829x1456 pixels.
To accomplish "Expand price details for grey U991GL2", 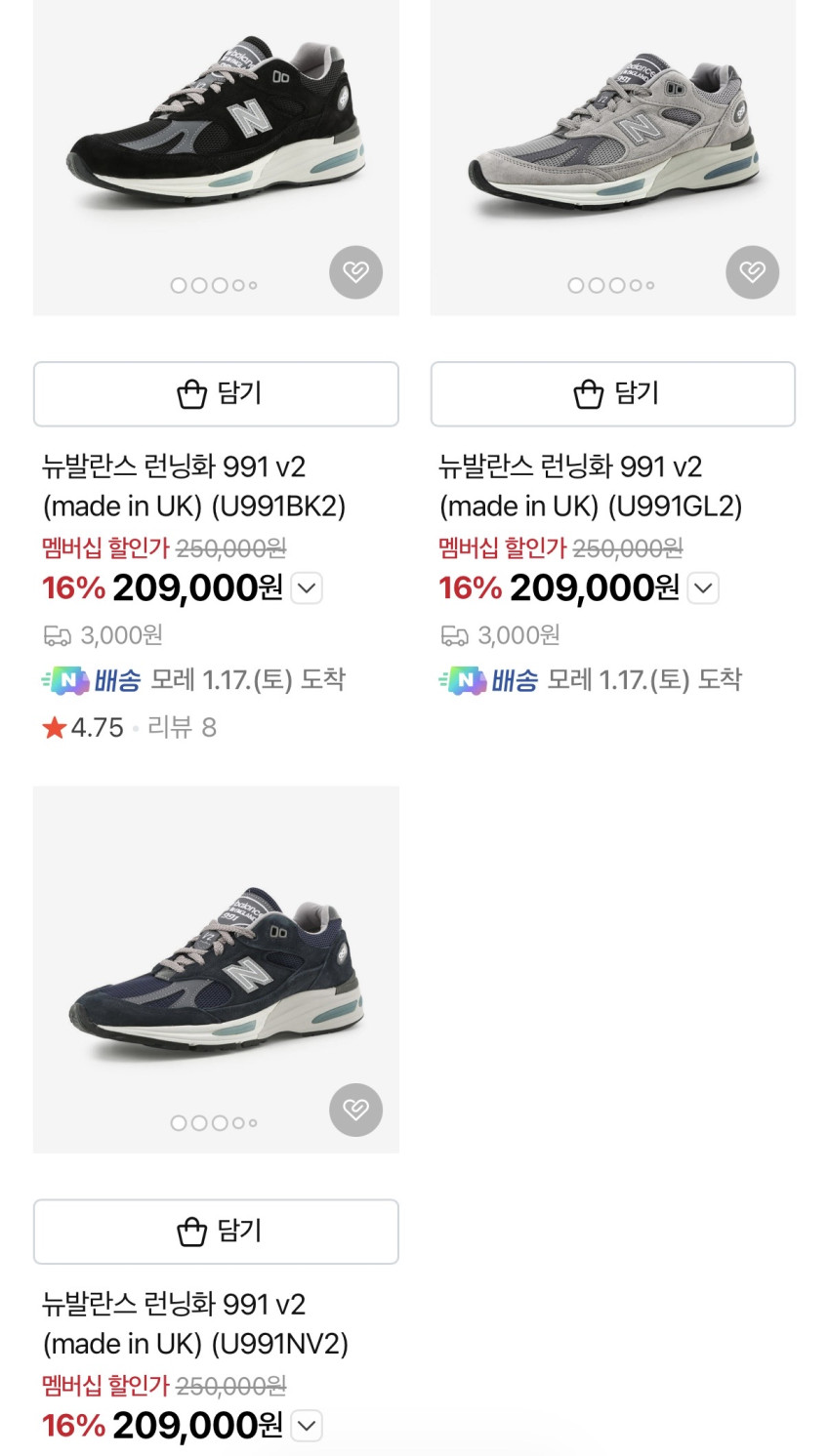I will 703,588.
